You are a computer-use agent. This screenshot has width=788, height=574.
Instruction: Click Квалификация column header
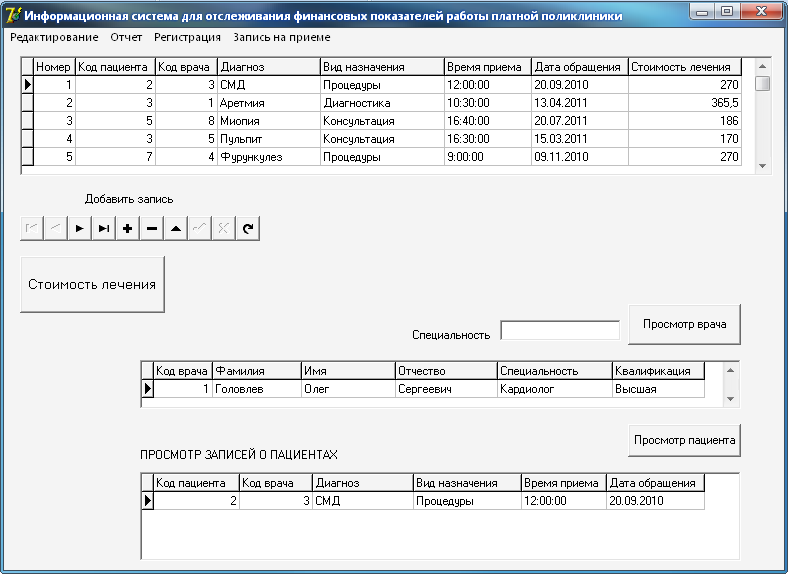click(x=658, y=371)
